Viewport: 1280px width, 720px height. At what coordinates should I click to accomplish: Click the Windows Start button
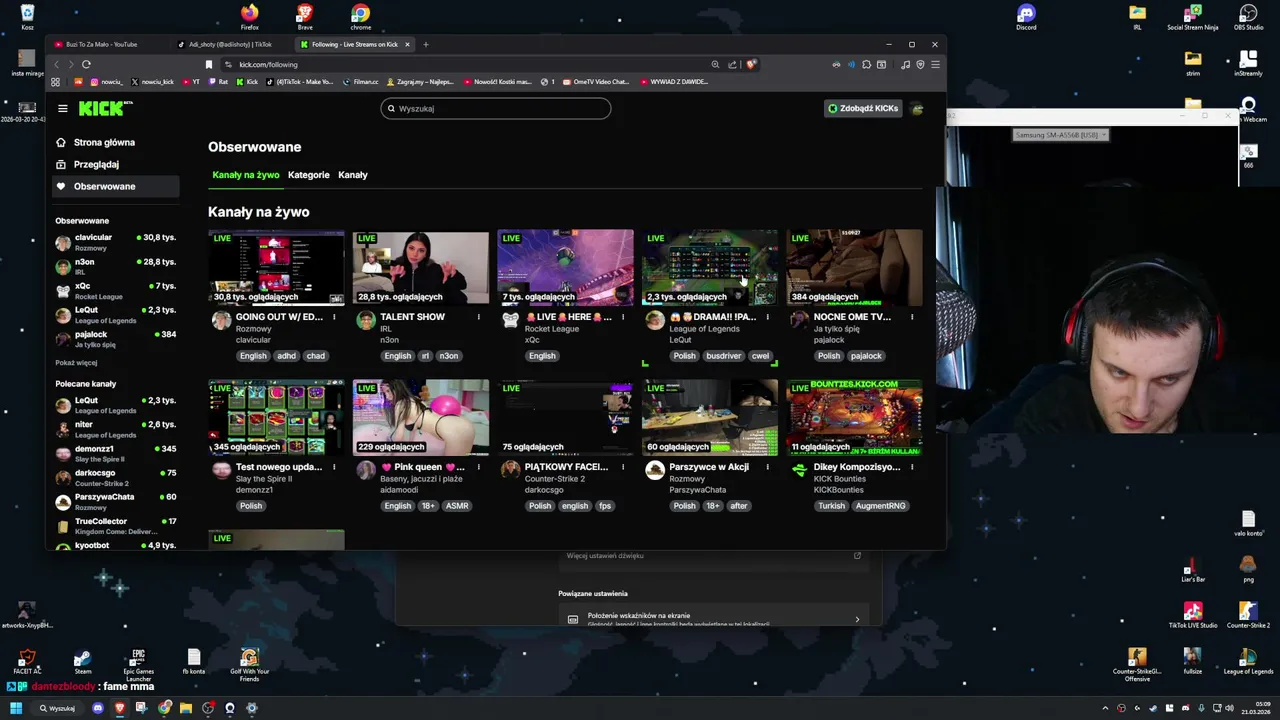(16, 708)
